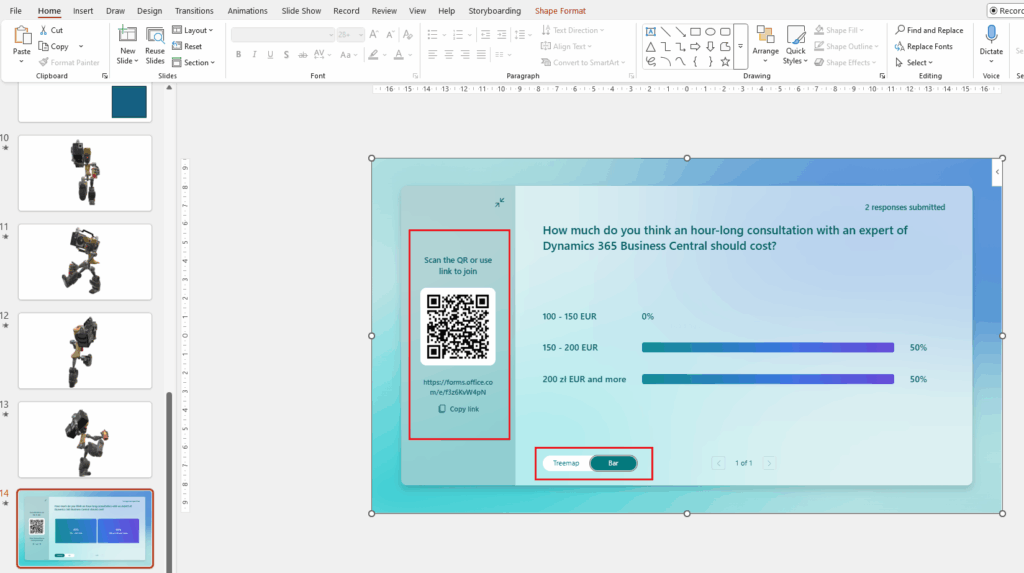Justify the paragraph text
Viewport: 1024px width, 573px height.
[481, 55]
